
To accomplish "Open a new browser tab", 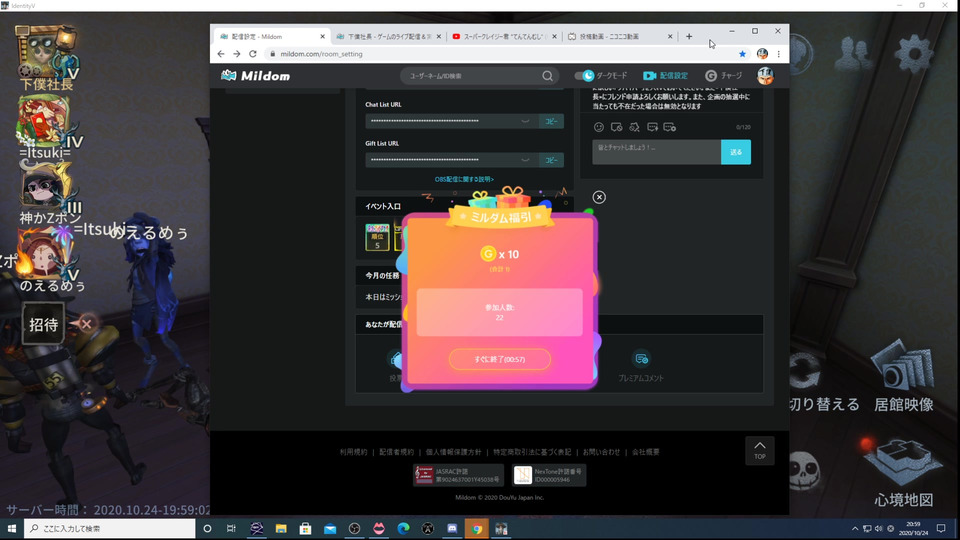I will [689, 37].
